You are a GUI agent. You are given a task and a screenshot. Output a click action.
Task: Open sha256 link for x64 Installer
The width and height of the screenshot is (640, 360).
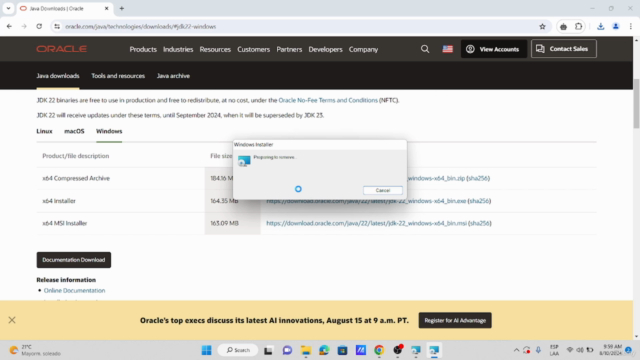[479, 201]
